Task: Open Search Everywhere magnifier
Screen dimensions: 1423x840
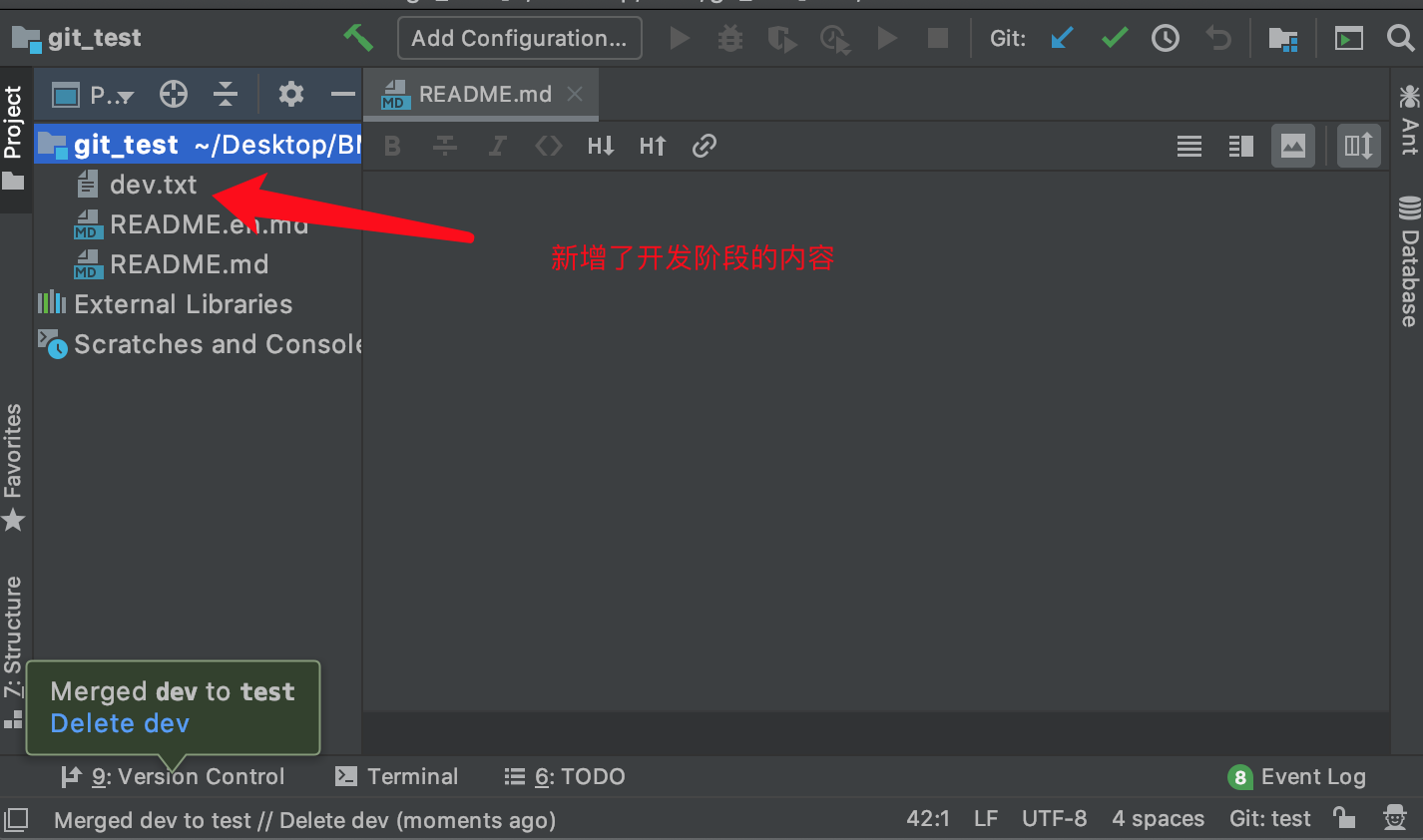Action: [x=1401, y=38]
